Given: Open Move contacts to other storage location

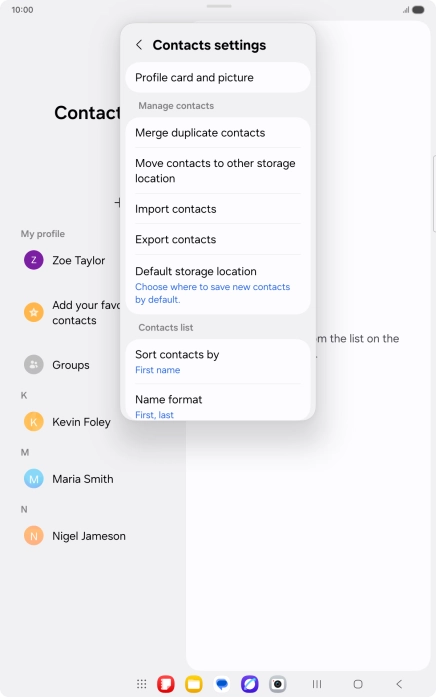Looking at the screenshot, I should (x=218, y=171).
